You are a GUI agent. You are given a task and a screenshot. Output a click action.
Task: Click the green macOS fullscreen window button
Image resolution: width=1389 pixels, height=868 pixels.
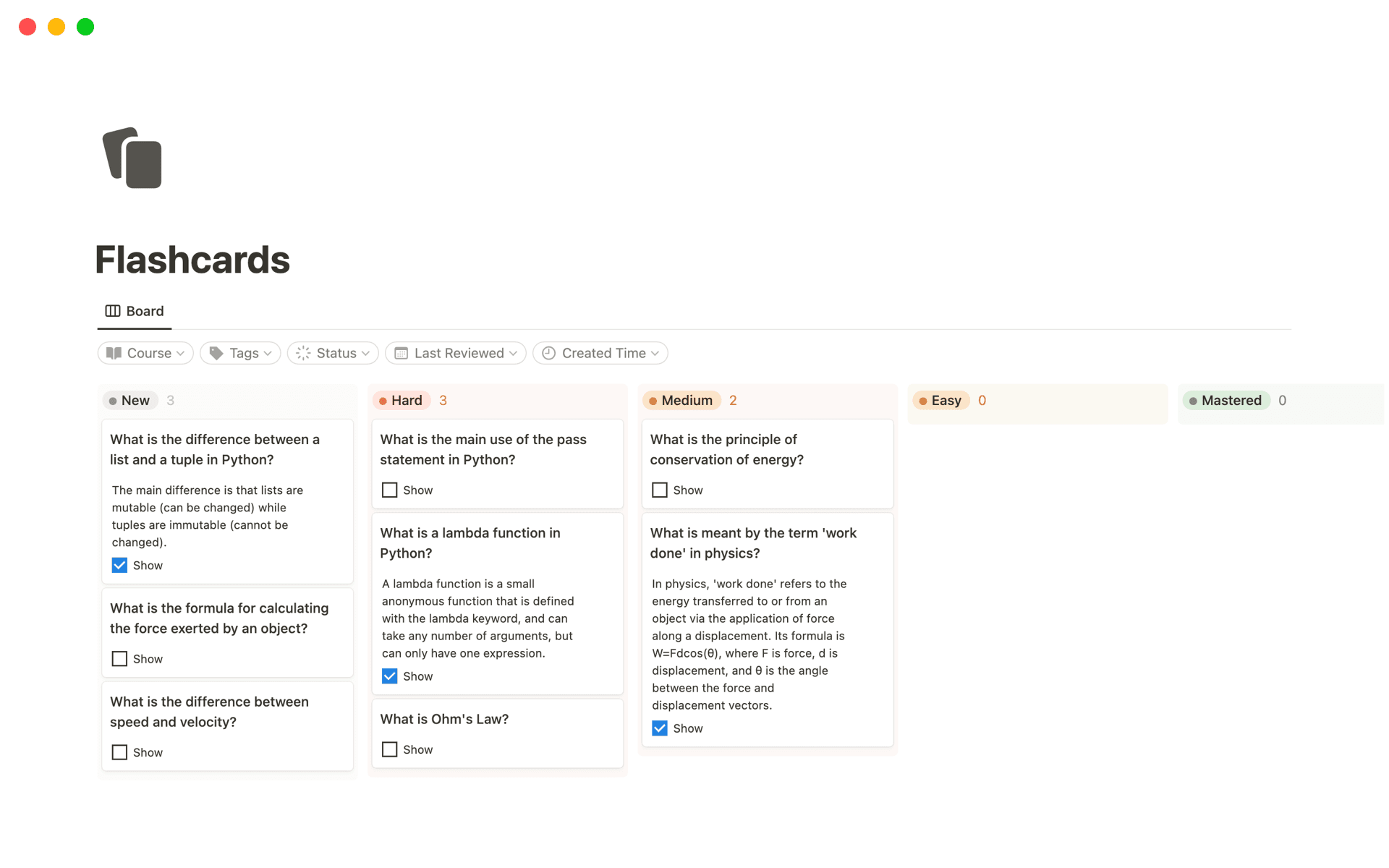(85, 27)
